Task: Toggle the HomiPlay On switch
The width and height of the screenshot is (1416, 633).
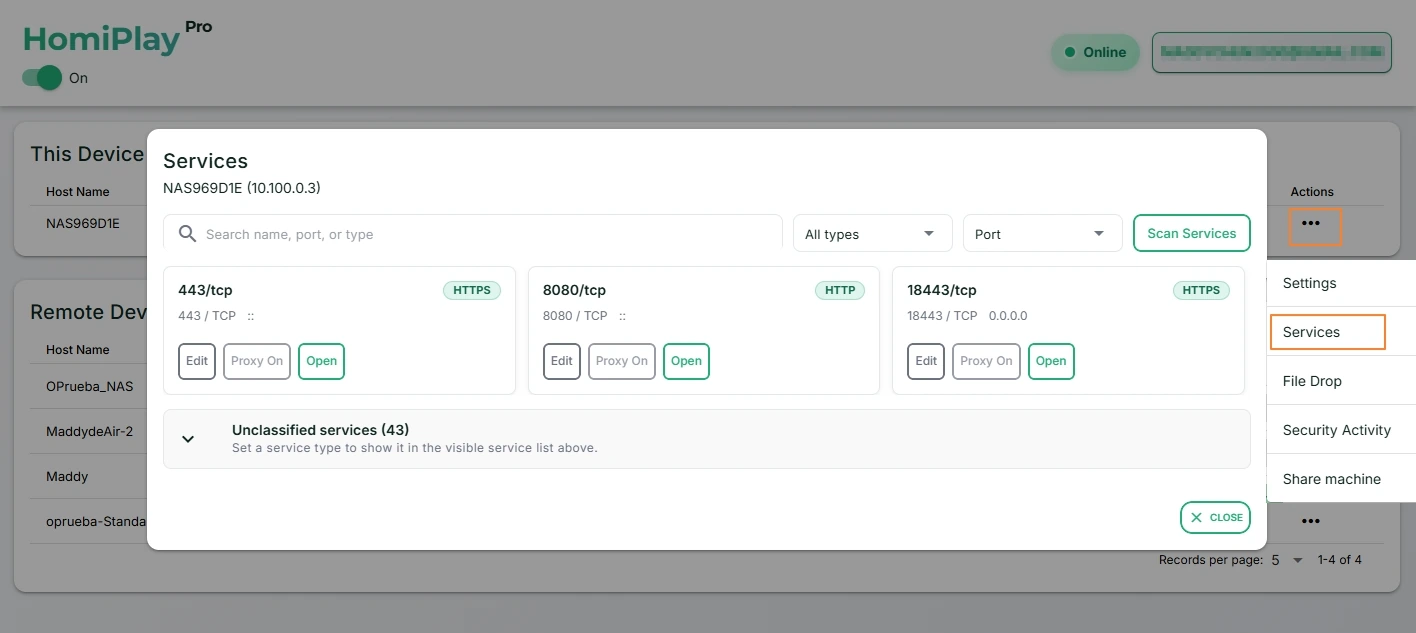Action: (43, 78)
